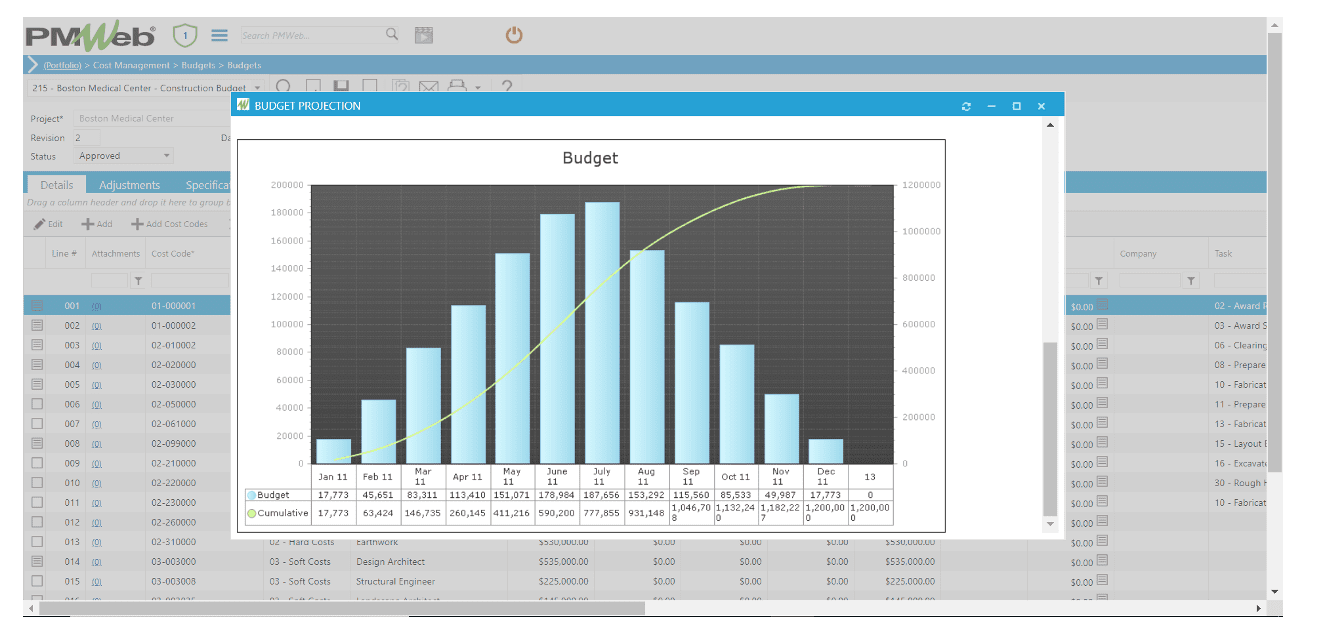Select checkbox for line 006

point(37,404)
